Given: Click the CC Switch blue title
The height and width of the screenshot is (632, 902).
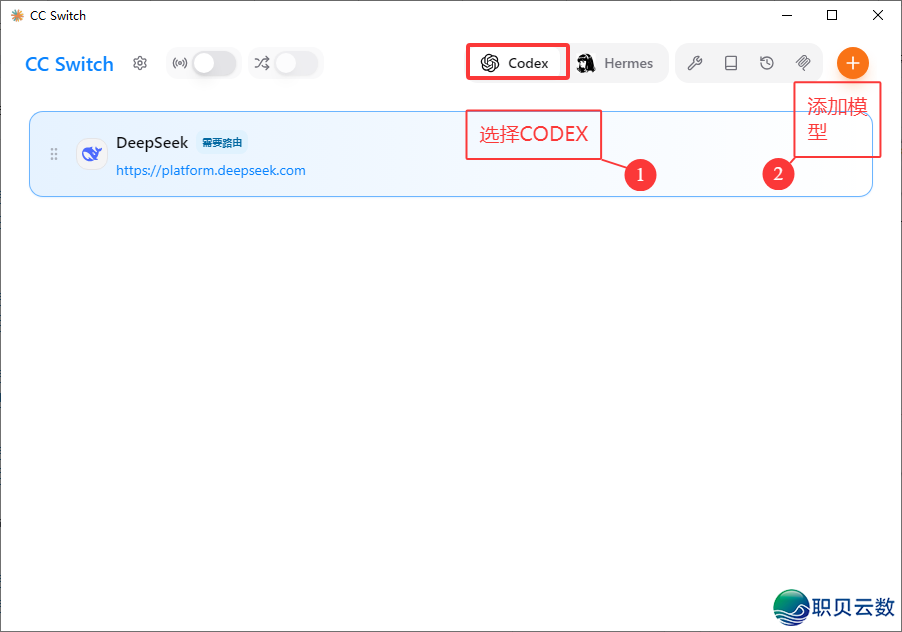Looking at the screenshot, I should tap(70, 64).
